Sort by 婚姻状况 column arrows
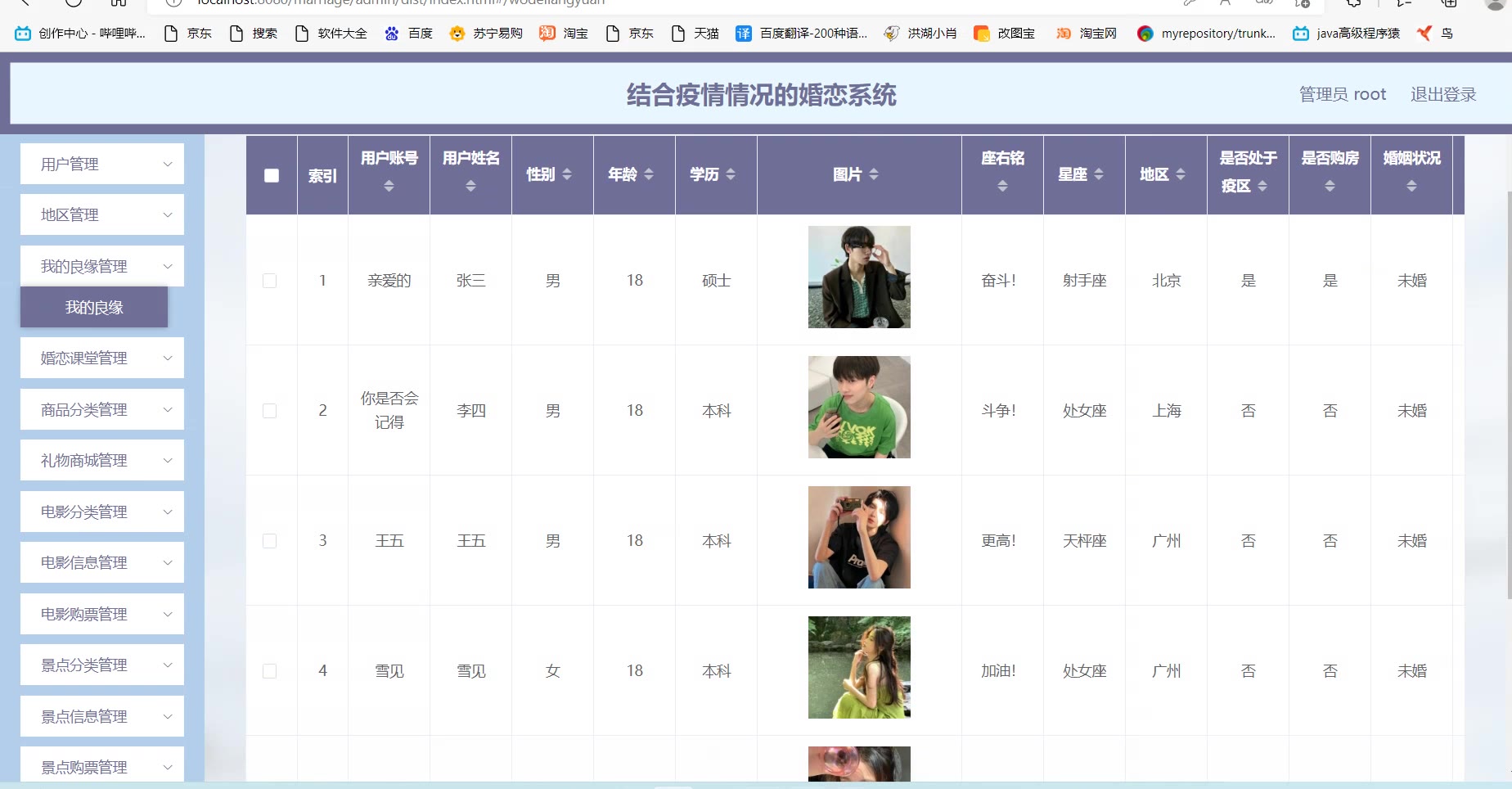 click(1412, 187)
